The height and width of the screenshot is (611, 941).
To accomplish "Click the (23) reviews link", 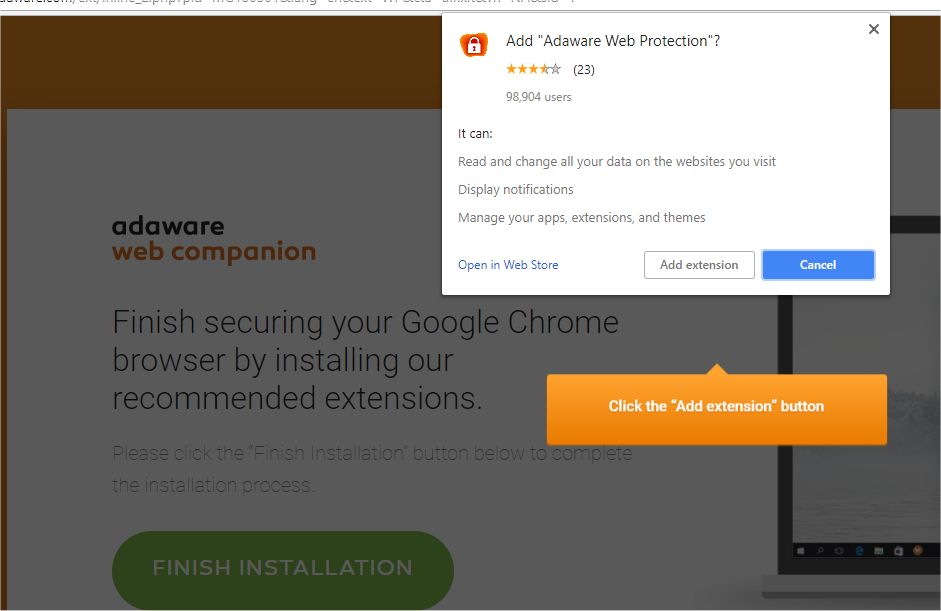I will 583,69.
